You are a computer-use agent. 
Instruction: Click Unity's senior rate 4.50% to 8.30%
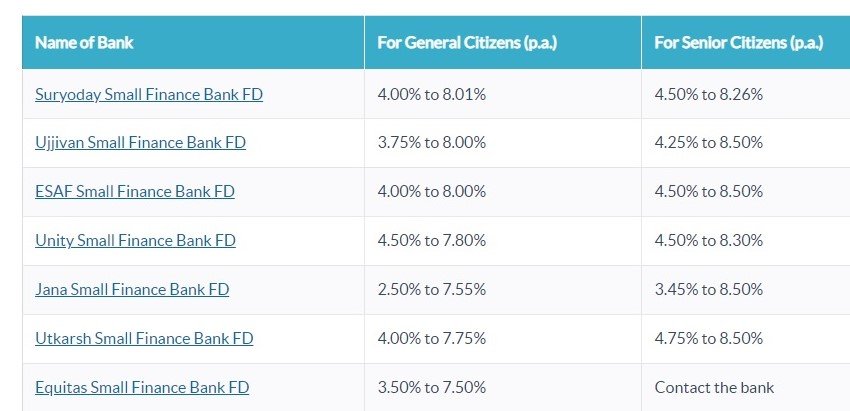click(x=709, y=241)
